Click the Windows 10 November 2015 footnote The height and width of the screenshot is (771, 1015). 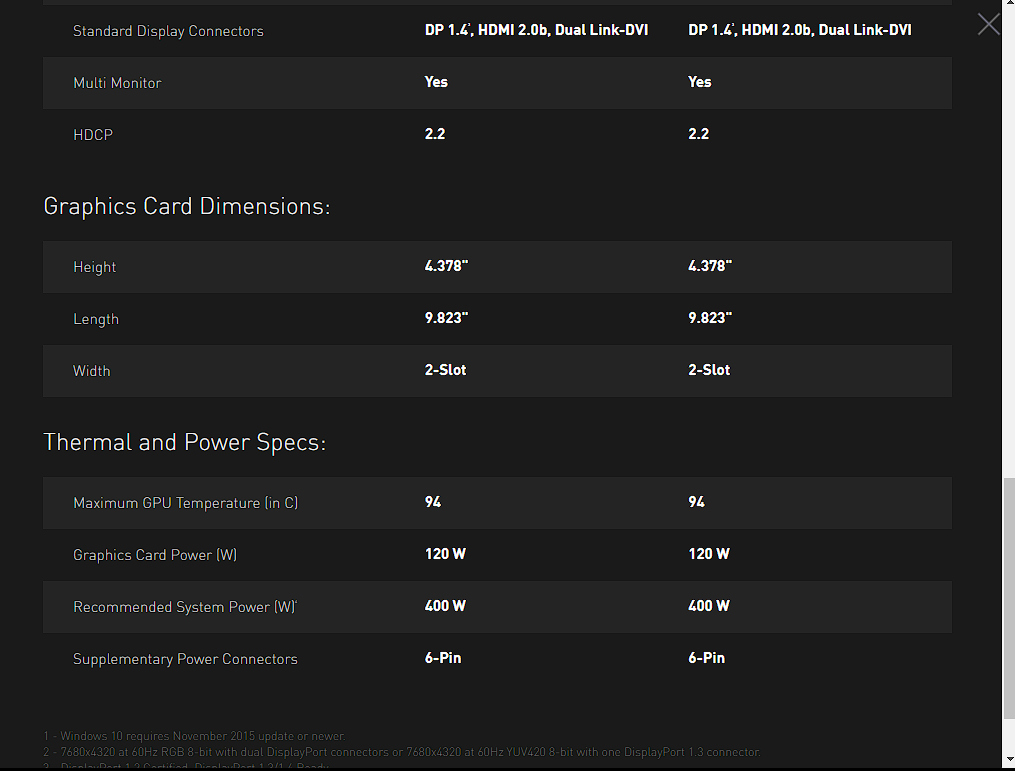[196, 736]
